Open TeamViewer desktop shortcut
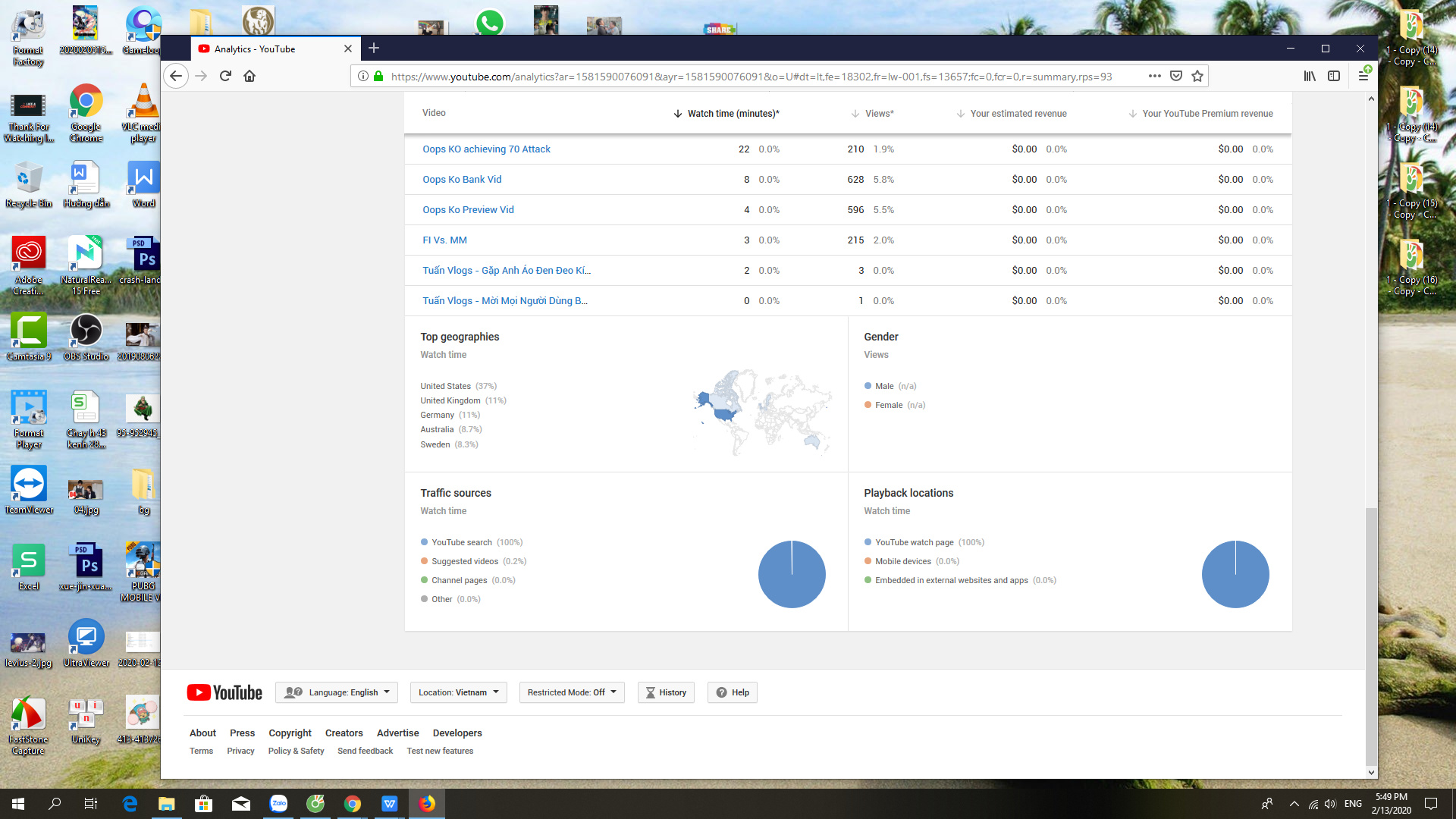This screenshot has height=819, width=1456. (x=29, y=490)
